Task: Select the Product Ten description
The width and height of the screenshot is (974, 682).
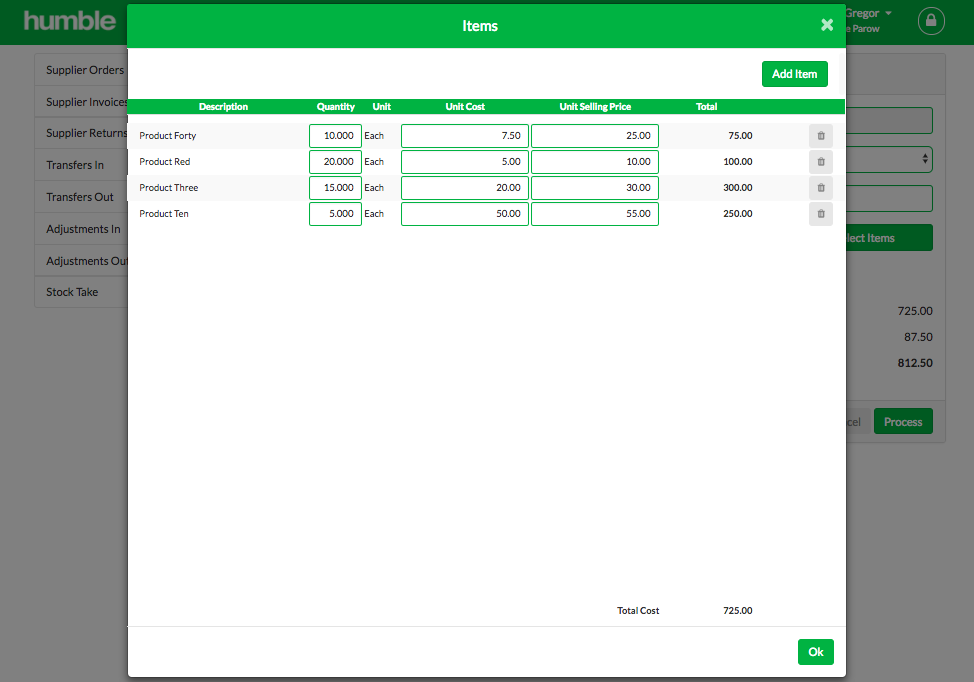Action: [163, 214]
